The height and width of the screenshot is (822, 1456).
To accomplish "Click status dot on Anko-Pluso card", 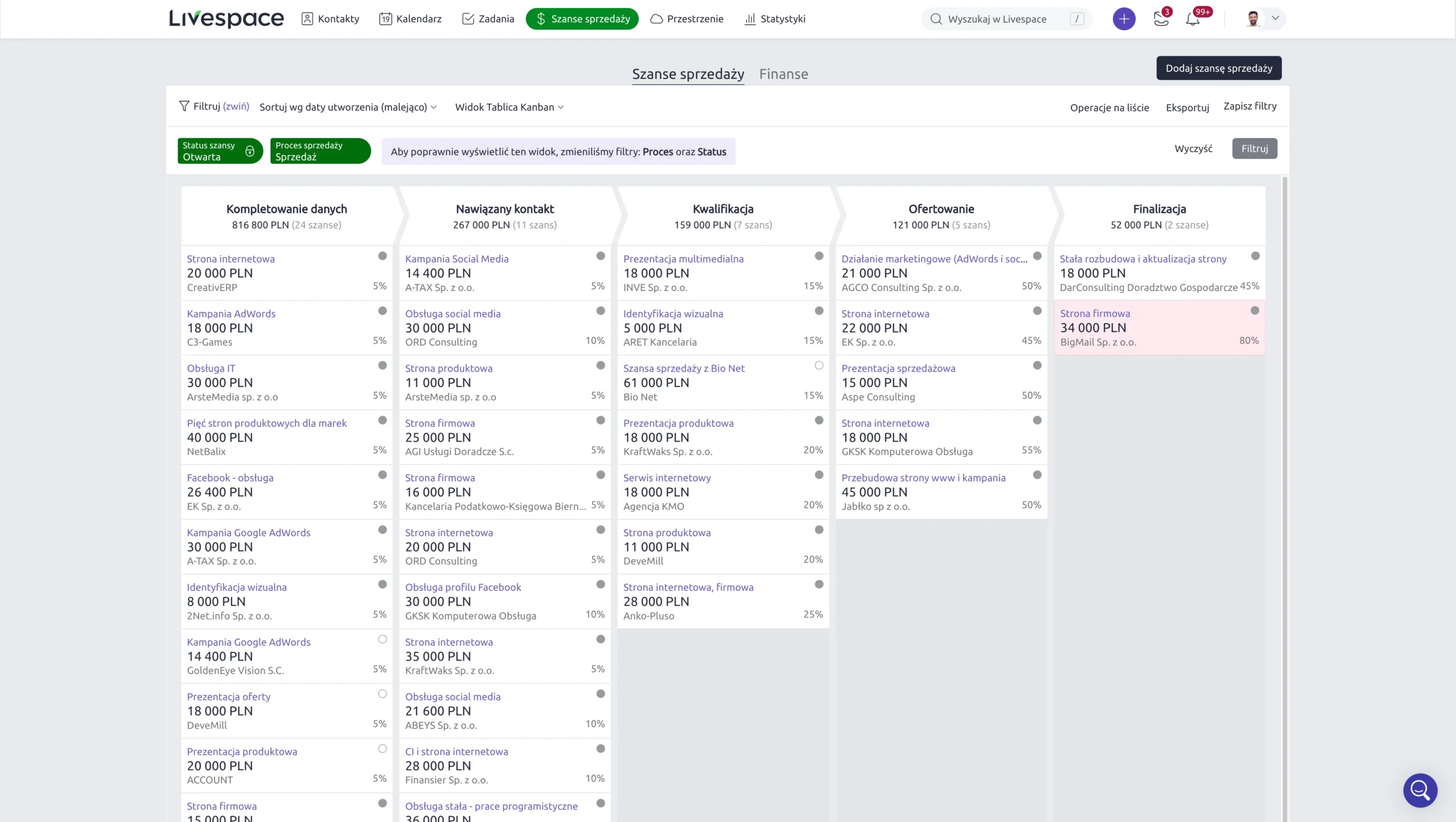I will (x=819, y=584).
